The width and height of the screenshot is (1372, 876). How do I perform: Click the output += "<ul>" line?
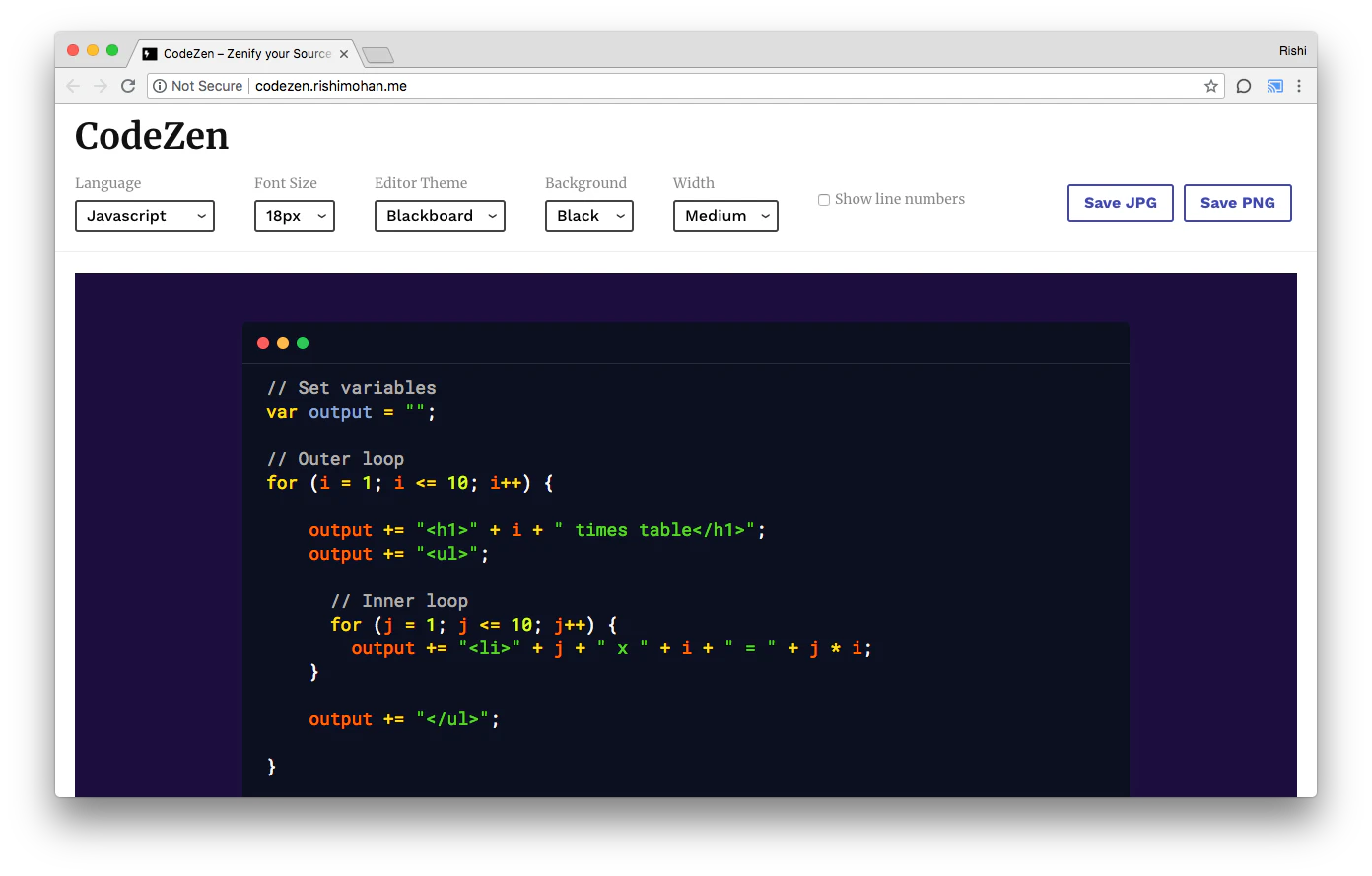(399, 554)
